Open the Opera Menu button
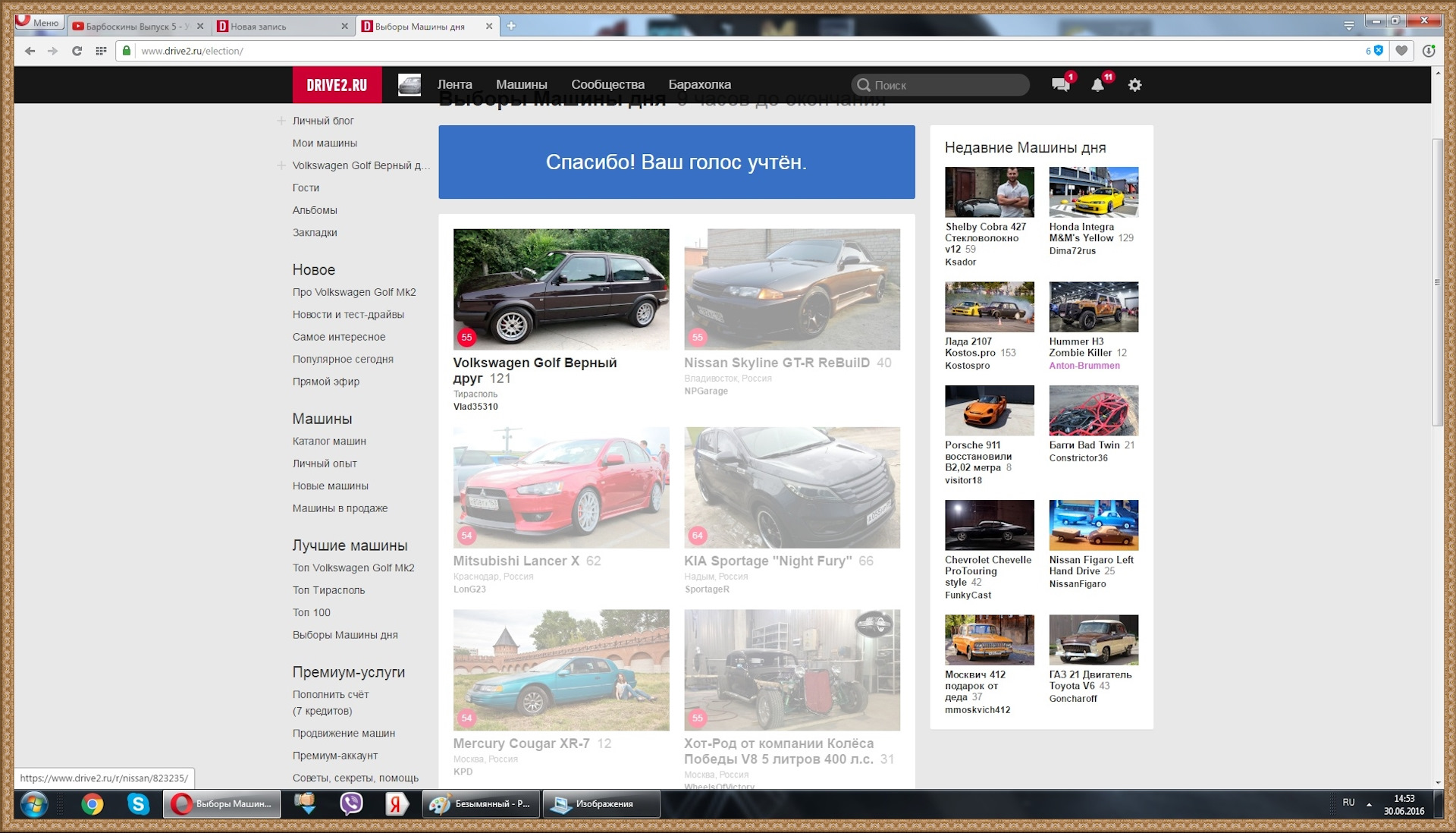The image size is (1456, 833). pos(39,23)
